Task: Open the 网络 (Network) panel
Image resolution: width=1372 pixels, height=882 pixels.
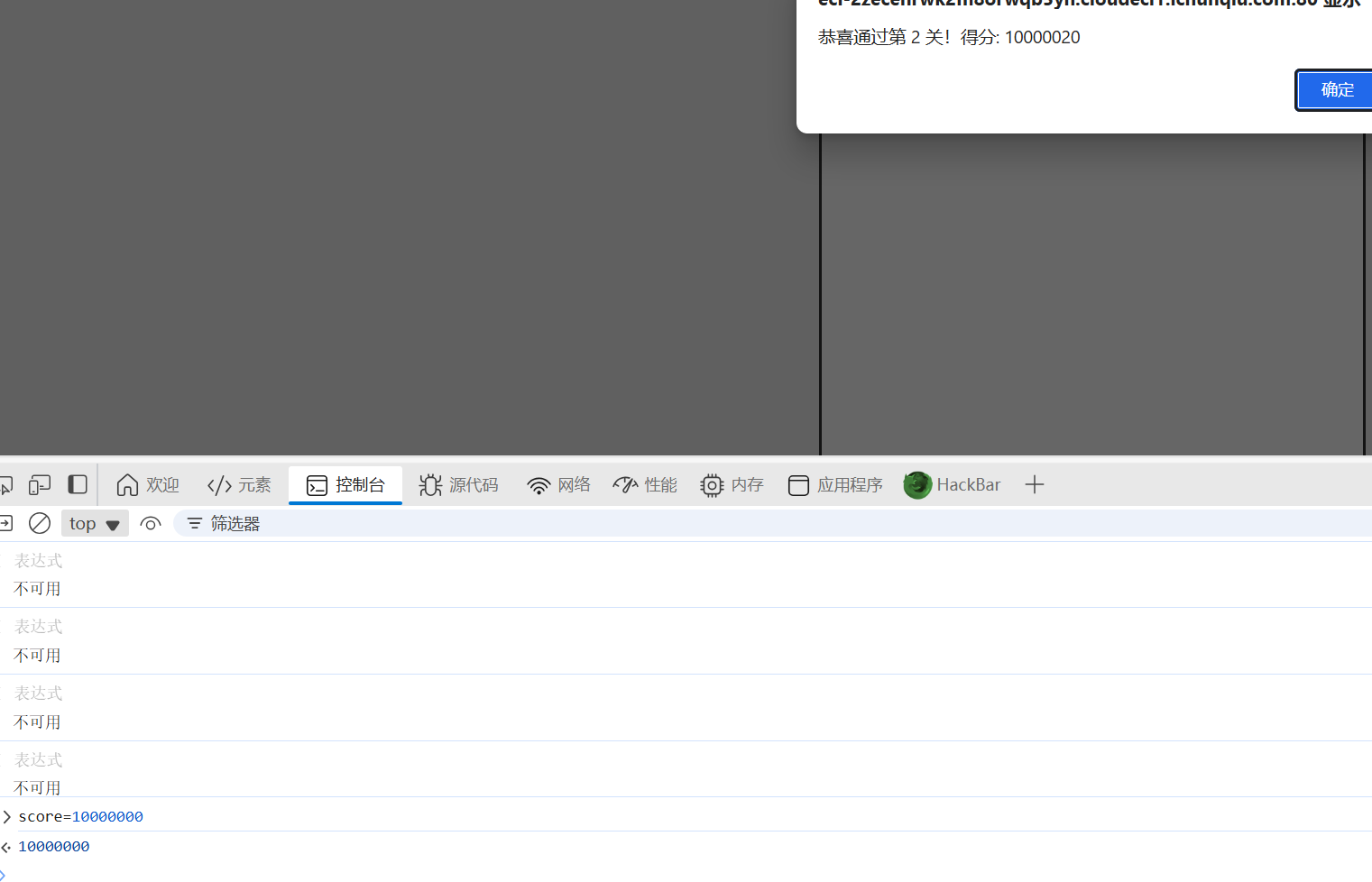Action: pos(558,485)
